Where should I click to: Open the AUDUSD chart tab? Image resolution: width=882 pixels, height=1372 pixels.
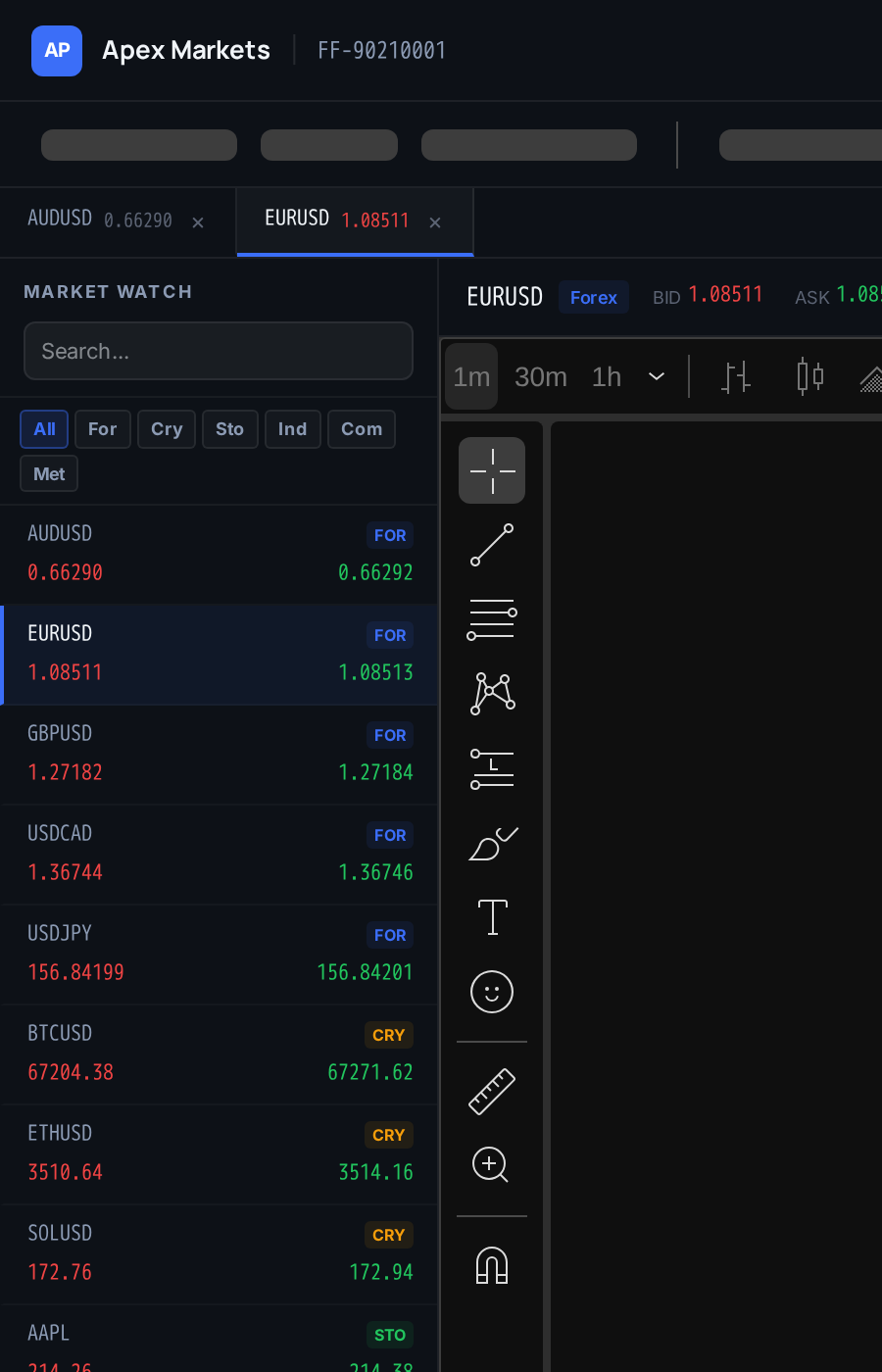100,220
